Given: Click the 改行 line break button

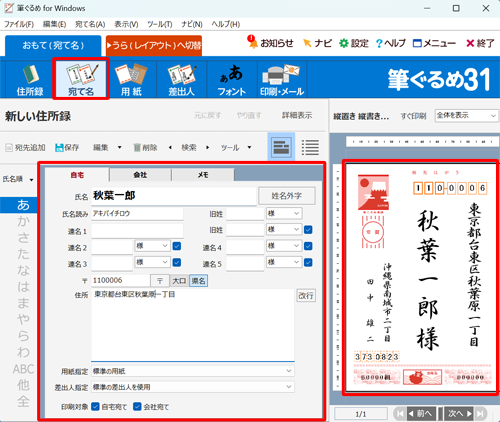Looking at the screenshot, I should [x=306, y=296].
